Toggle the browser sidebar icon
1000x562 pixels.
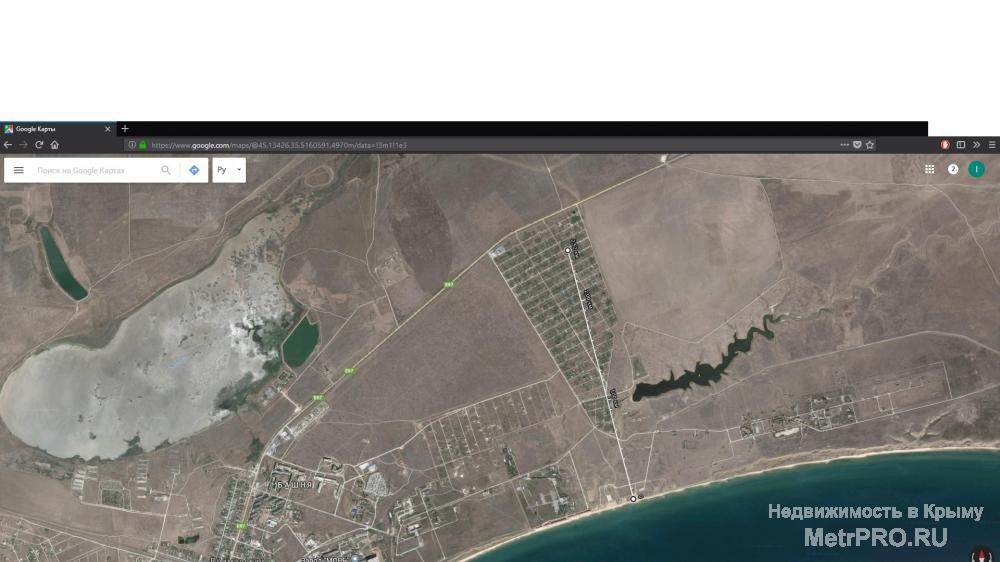tap(960, 145)
